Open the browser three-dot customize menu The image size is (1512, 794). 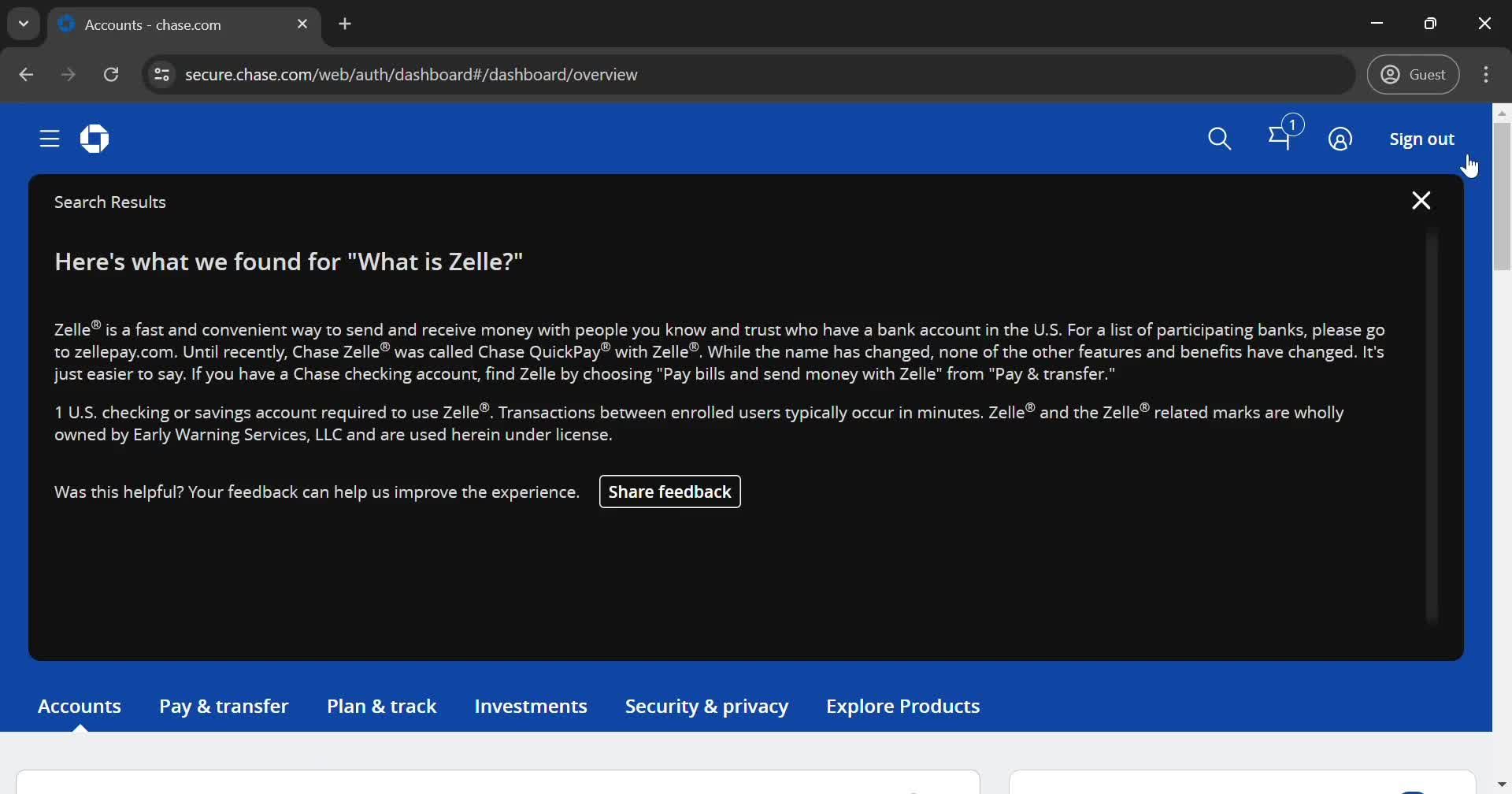click(1488, 74)
